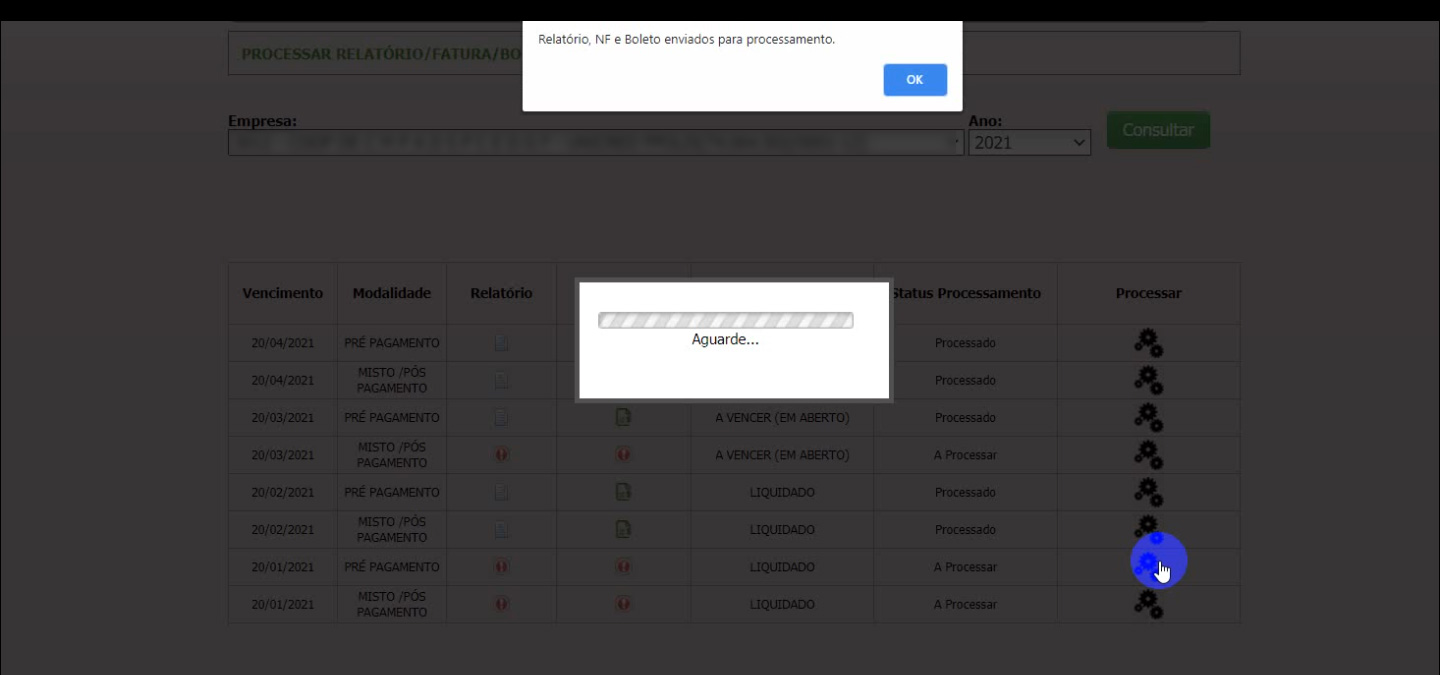
Task: Click LIQUIDADO in the 20/02/2021 PRÉ PAGAMENTO row
Action: click(782, 492)
